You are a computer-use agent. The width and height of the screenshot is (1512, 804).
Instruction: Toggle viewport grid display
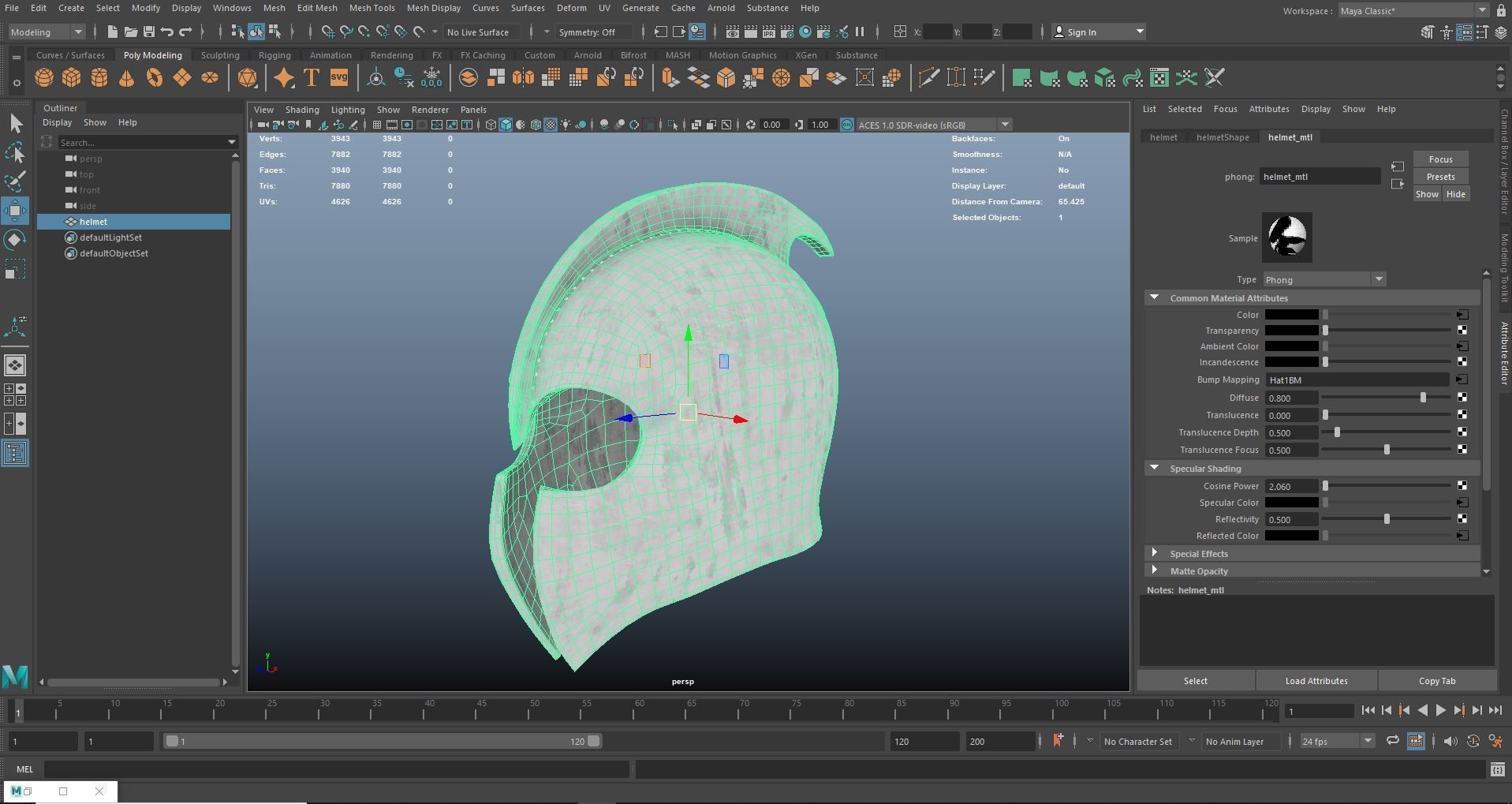tap(377, 125)
